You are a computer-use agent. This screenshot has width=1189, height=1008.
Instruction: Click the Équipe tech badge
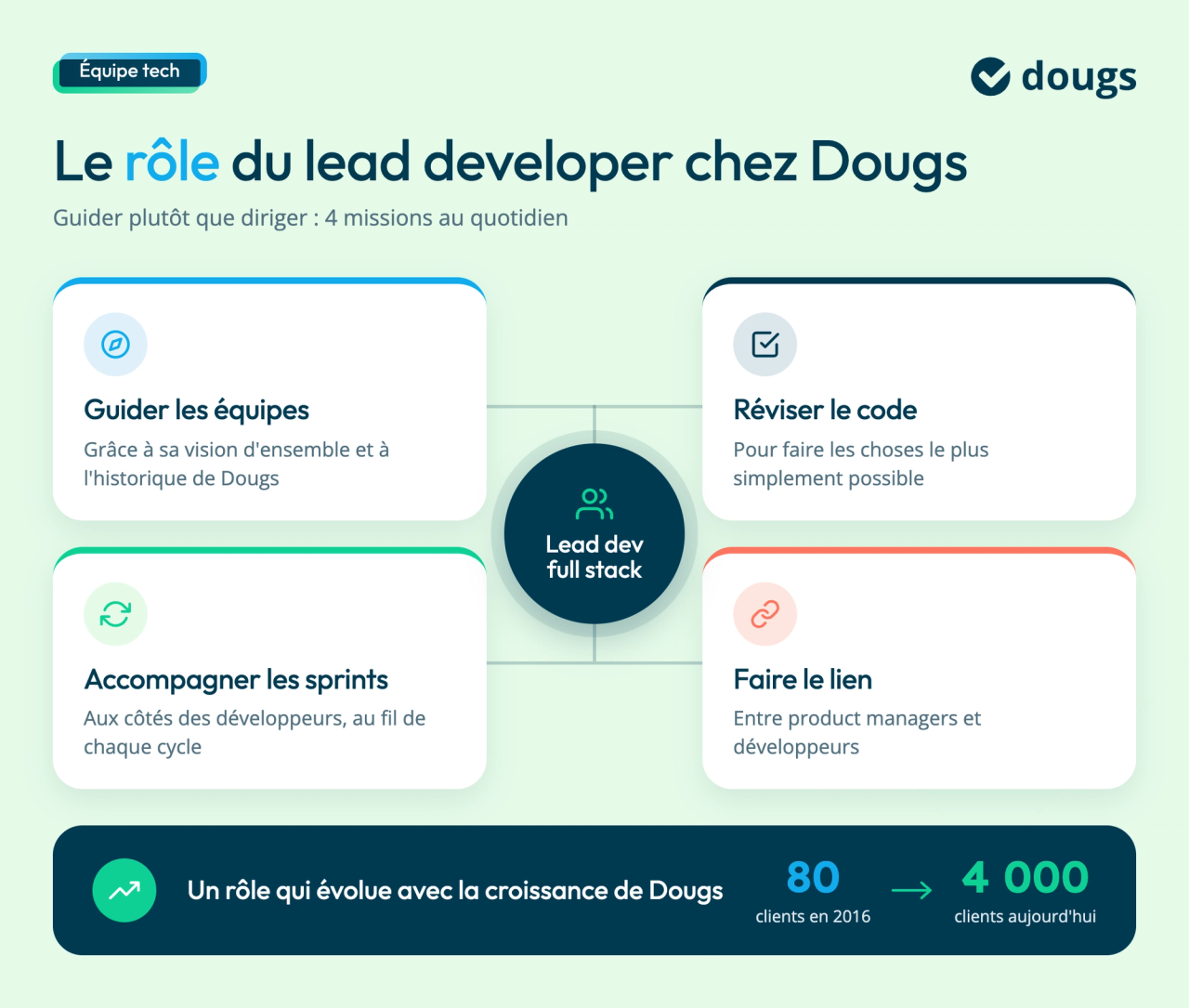(130, 72)
